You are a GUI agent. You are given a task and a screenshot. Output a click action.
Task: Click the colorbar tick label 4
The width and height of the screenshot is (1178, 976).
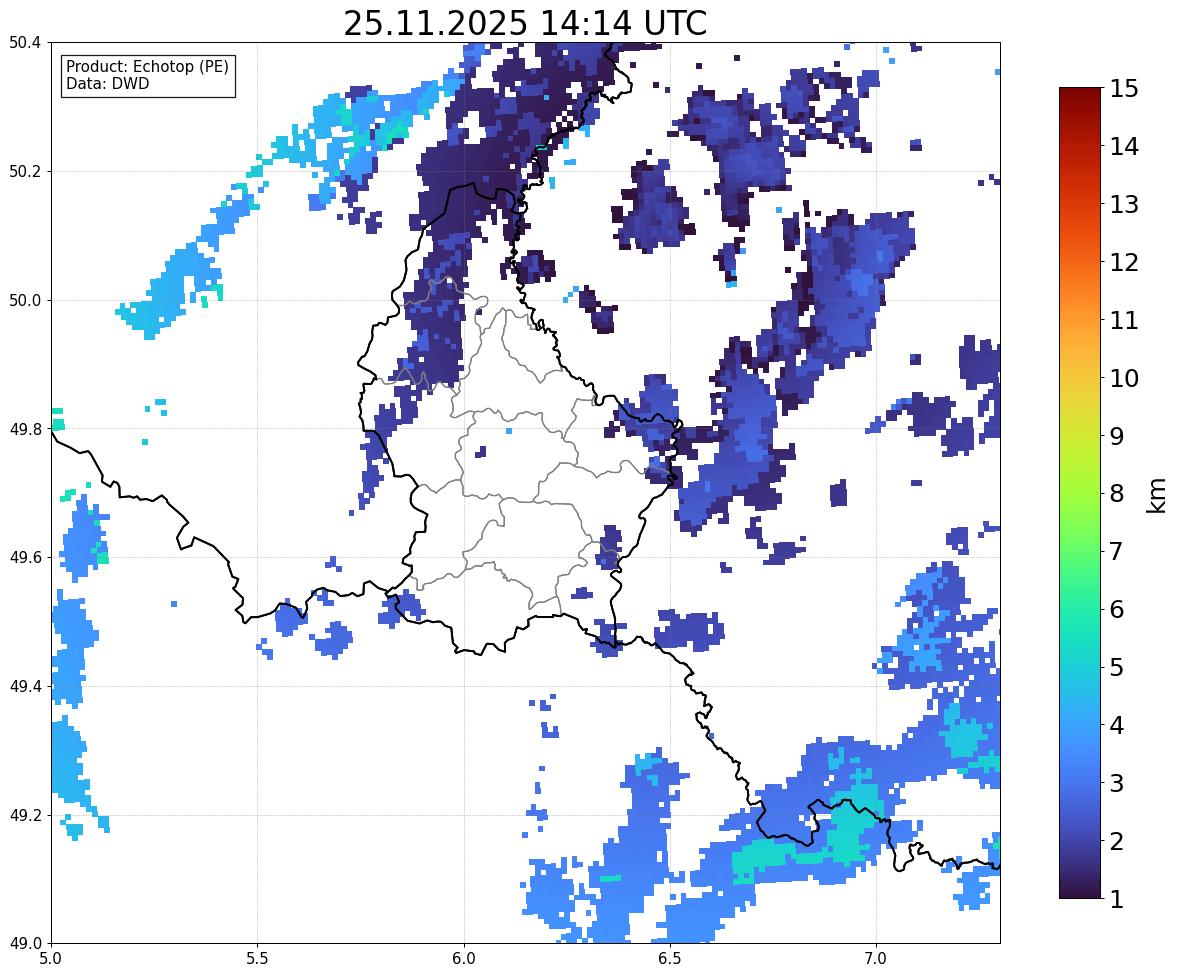(x=1117, y=725)
